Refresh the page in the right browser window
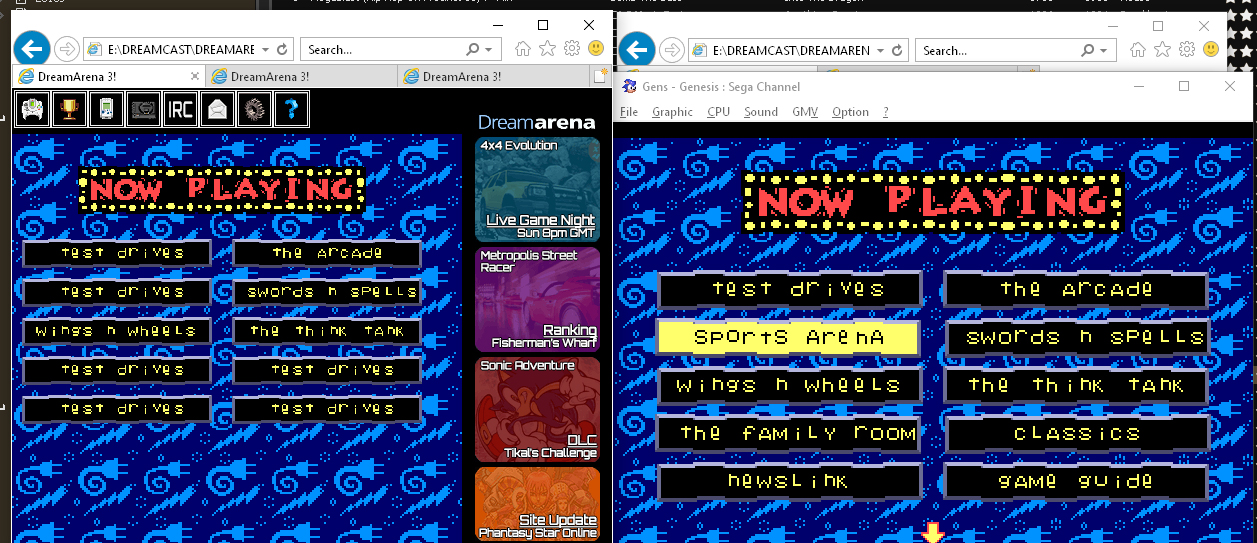Screen dimensions: 1257x543 tap(896, 51)
